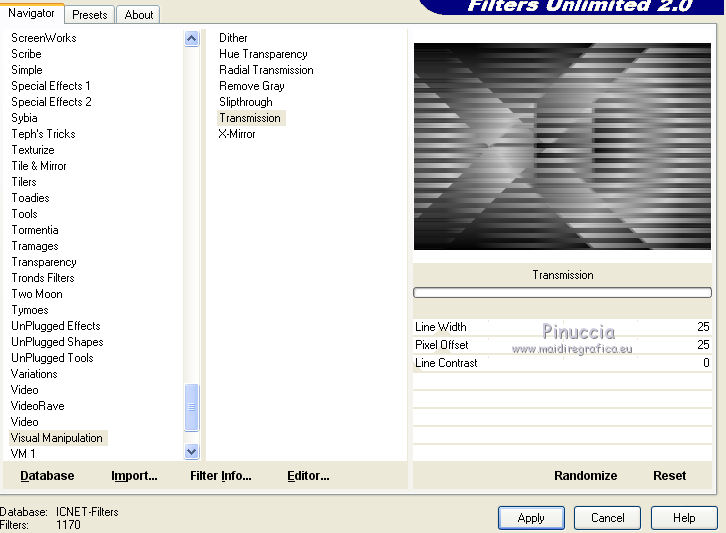Select the Variations category
The image size is (726, 533).
click(34, 374)
